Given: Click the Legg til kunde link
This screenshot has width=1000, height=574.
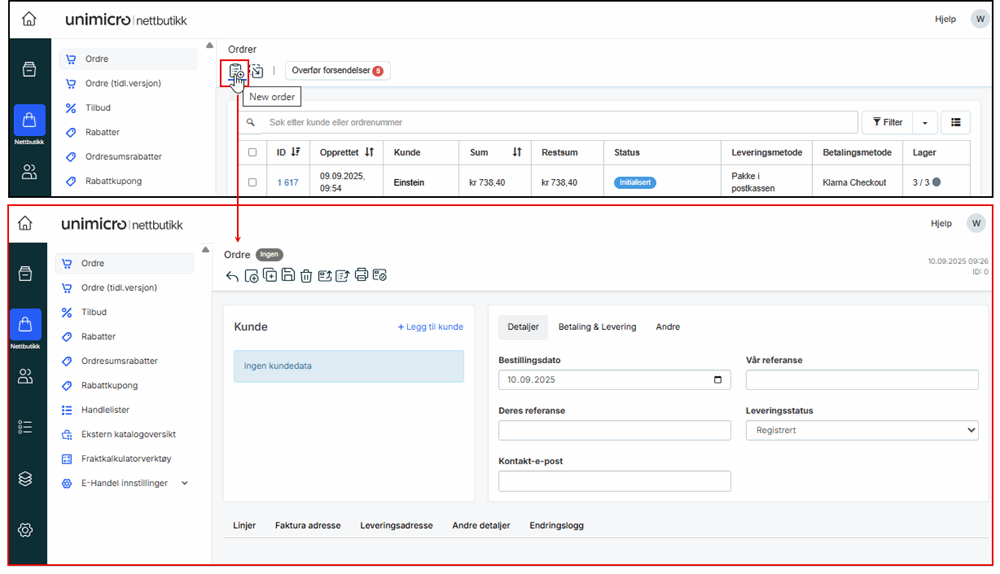Looking at the screenshot, I should click(x=430, y=327).
